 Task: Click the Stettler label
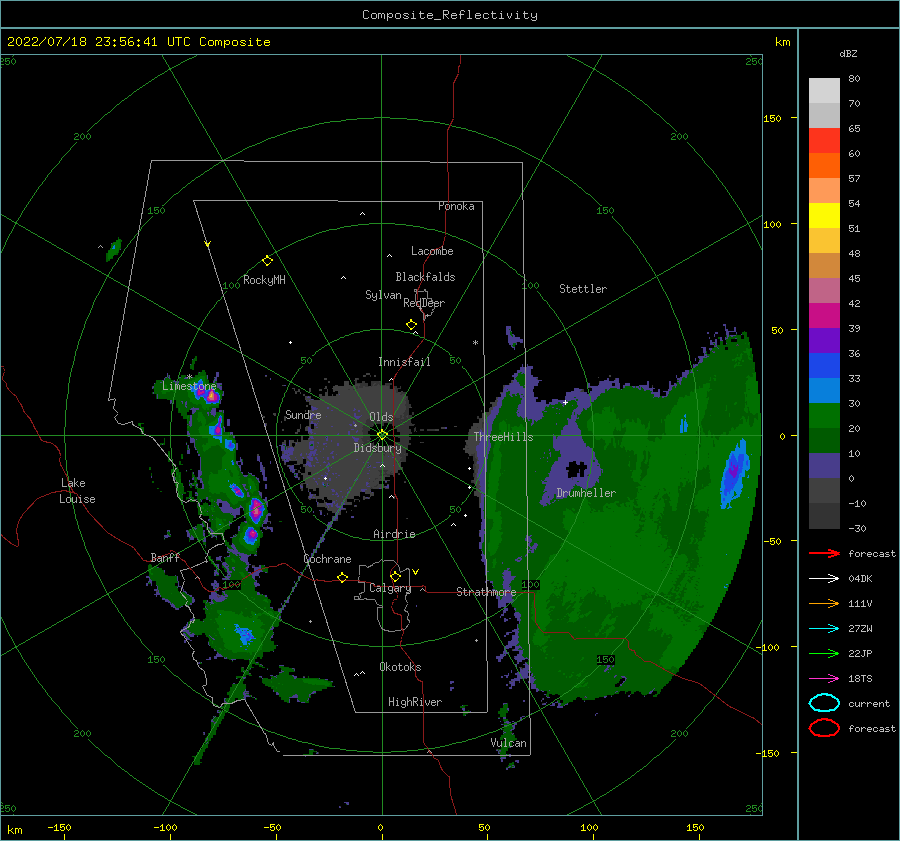pos(583,289)
